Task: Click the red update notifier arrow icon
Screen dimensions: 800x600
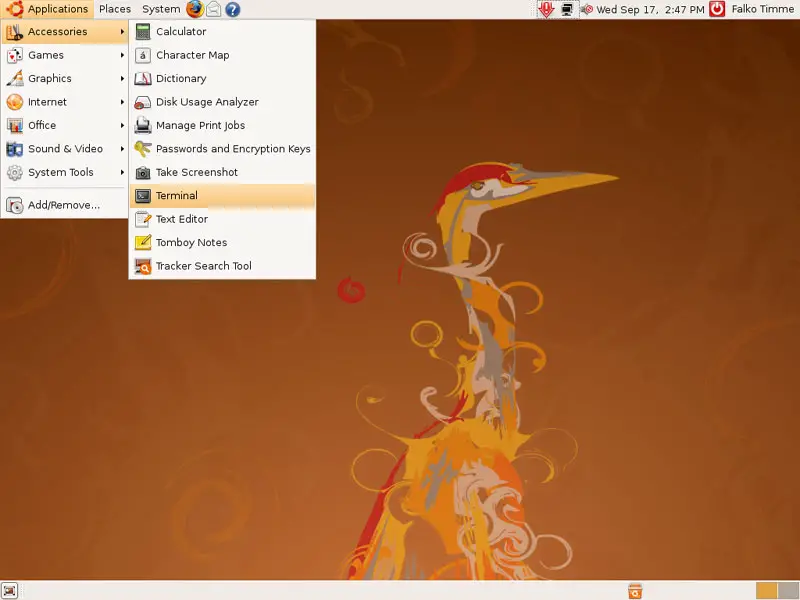Action: 546,9
